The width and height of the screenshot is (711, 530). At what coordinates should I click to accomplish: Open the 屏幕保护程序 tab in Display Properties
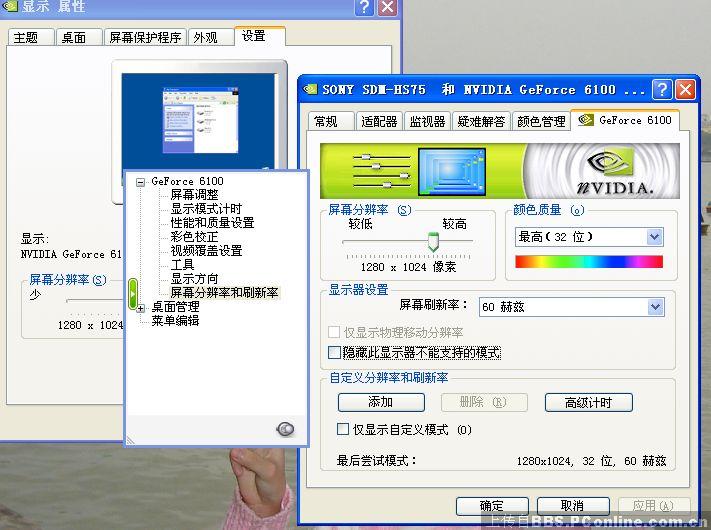pyautogui.click(x=146, y=37)
